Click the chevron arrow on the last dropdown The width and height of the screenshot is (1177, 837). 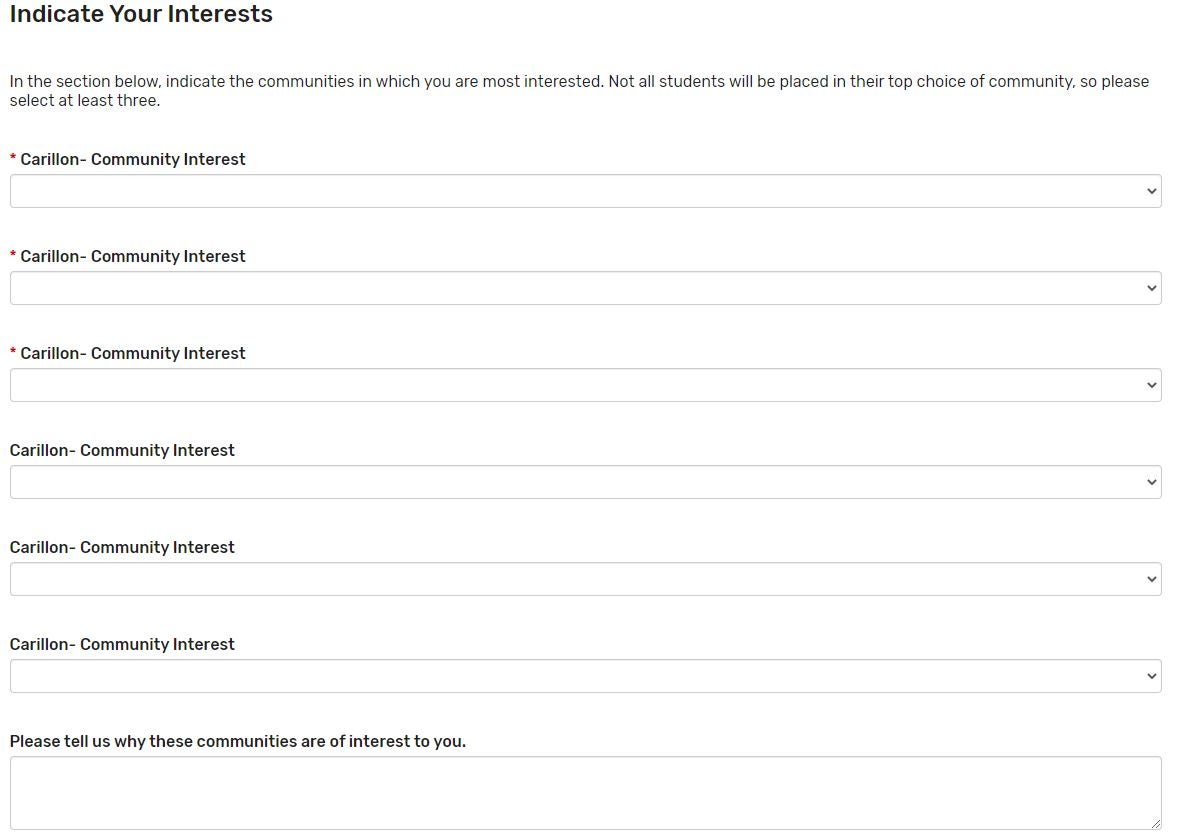(1151, 676)
